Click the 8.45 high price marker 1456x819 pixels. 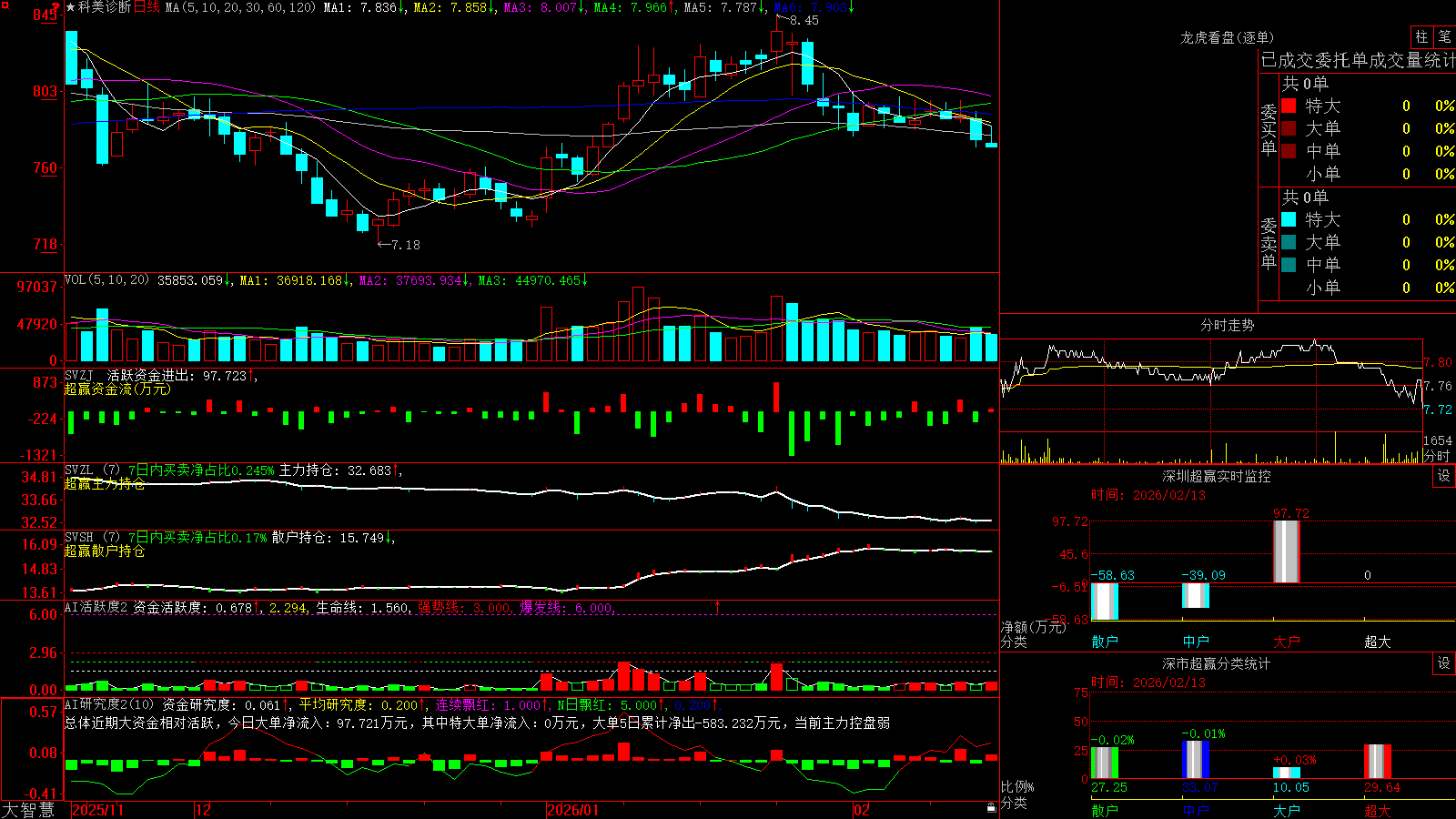tap(804, 20)
